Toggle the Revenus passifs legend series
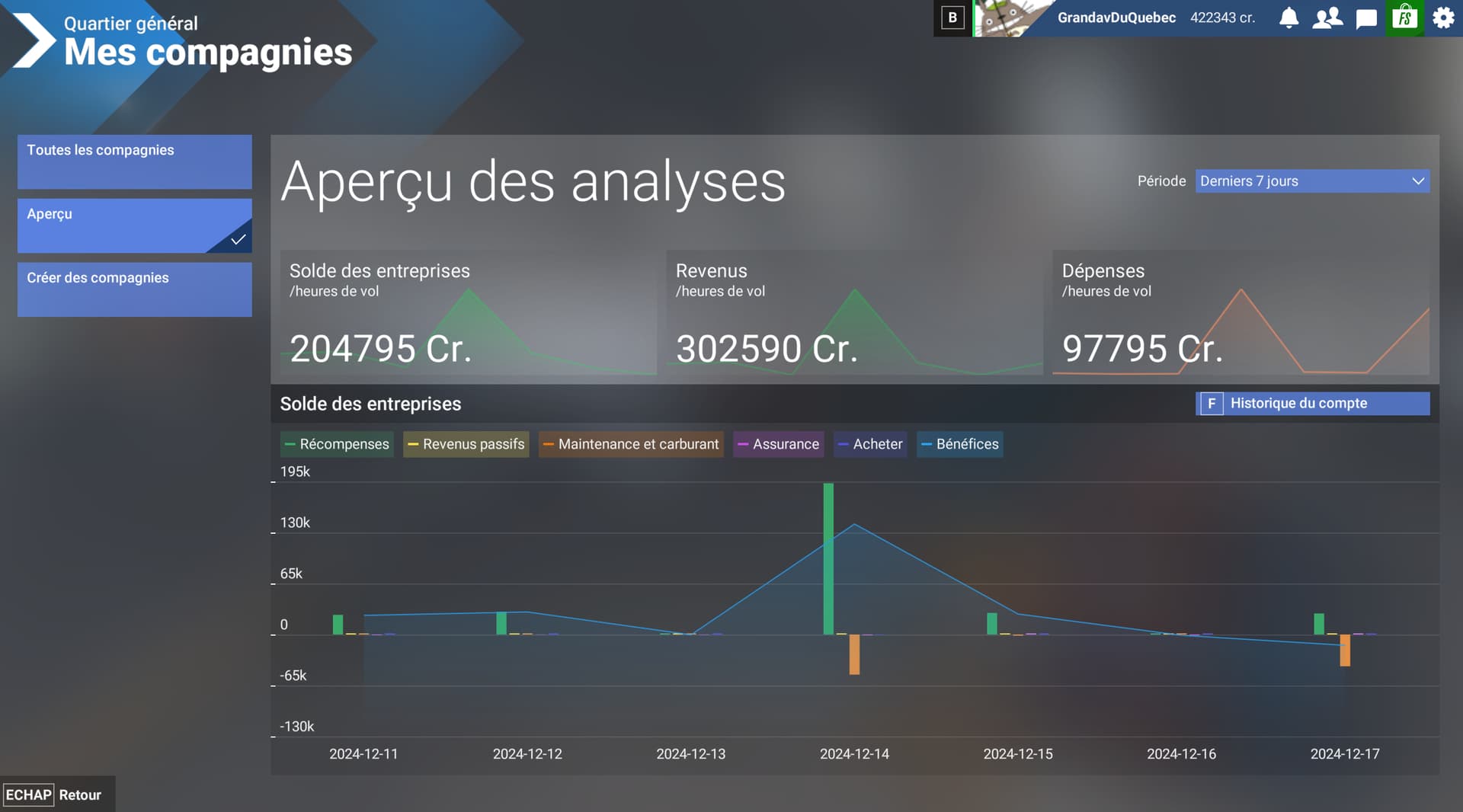The width and height of the screenshot is (1463, 812). click(466, 444)
